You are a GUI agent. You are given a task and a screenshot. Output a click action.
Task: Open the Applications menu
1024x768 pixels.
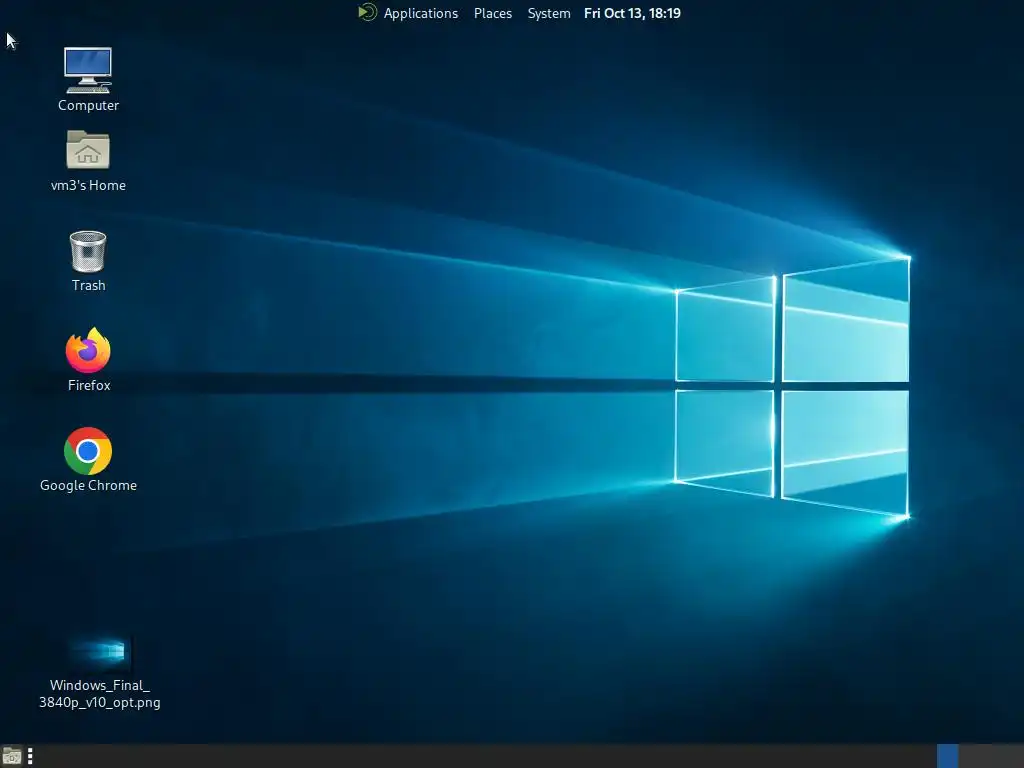coord(421,13)
